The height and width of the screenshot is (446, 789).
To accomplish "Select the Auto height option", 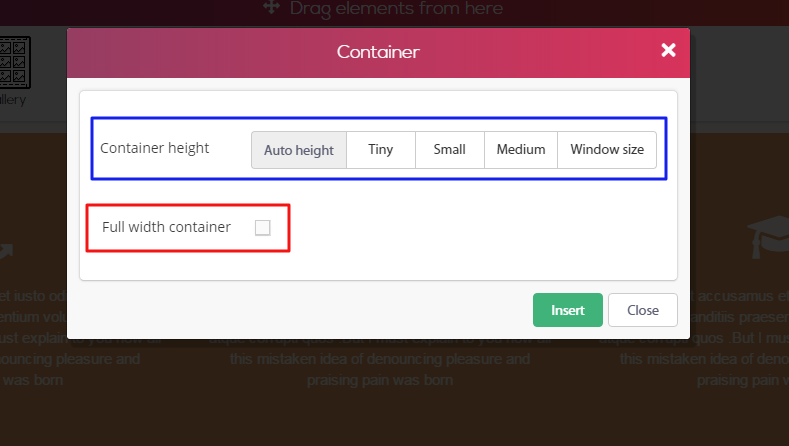I will coord(299,150).
